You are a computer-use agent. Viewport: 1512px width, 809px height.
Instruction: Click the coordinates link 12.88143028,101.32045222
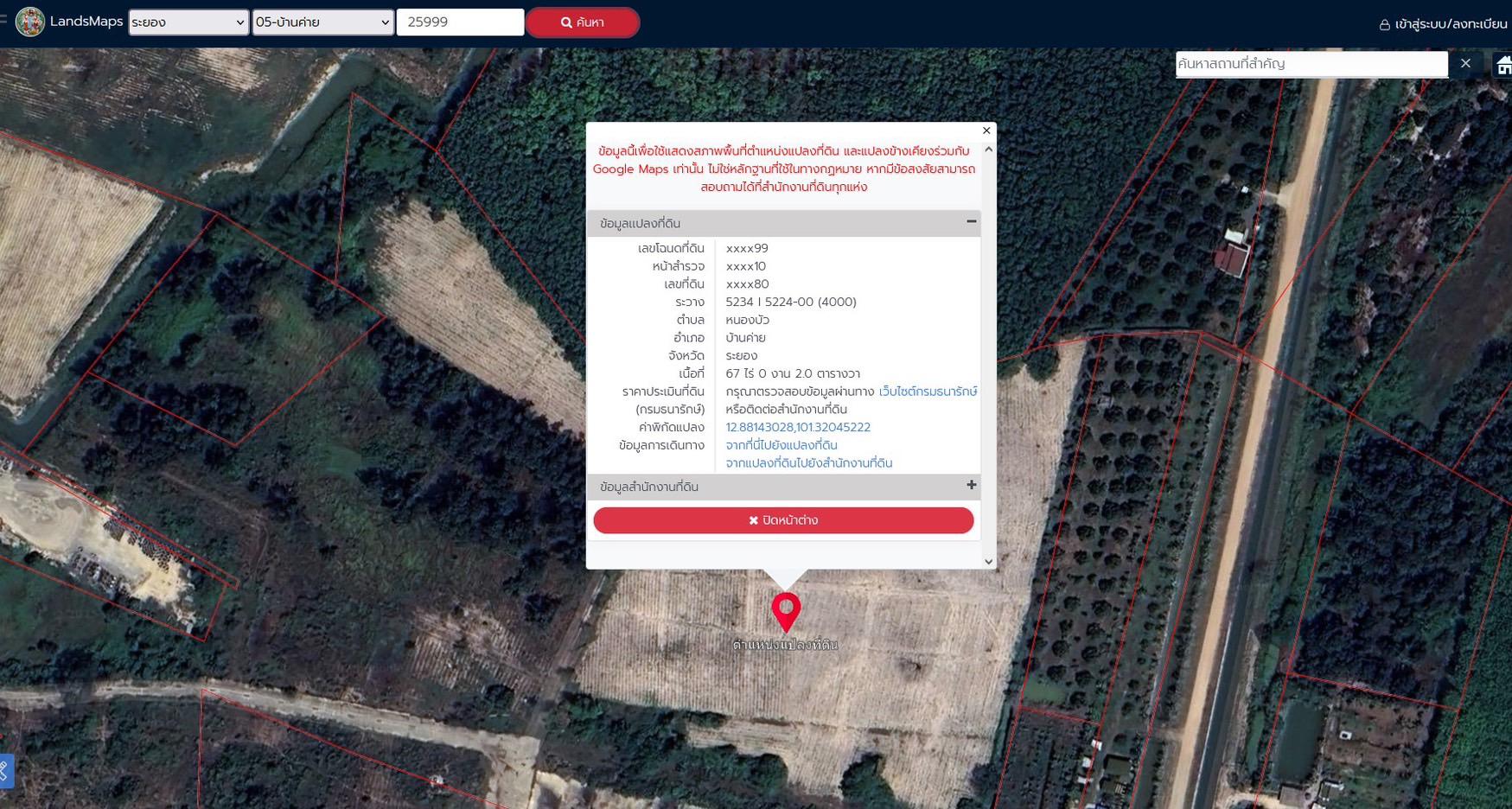[798, 427]
